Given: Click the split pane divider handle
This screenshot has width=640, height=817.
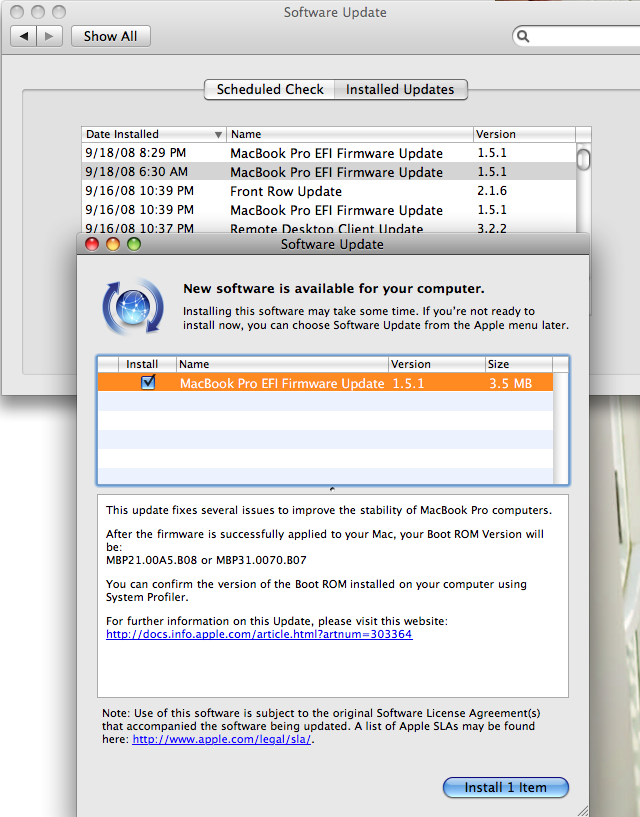Looking at the screenshot, I should (x=333, y=489).
